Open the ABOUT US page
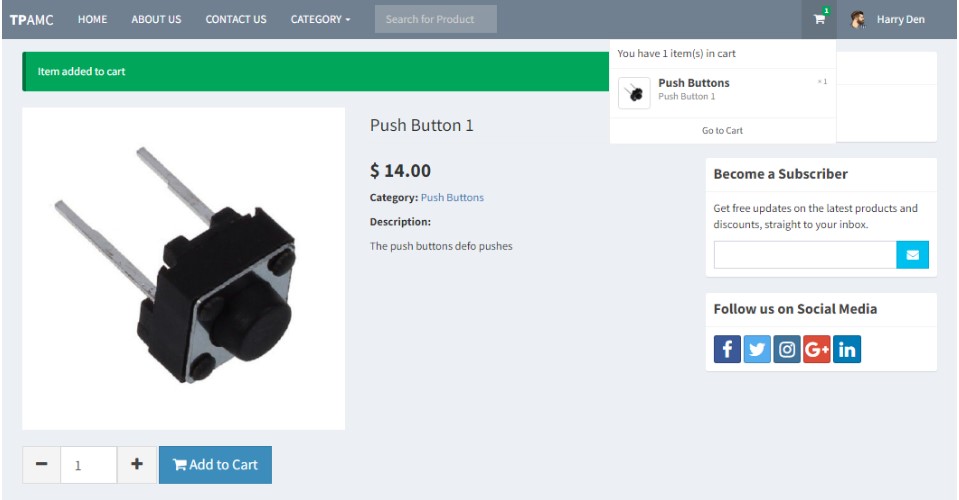The width and height of the screenshot is (959, 500). pos(157,20)
